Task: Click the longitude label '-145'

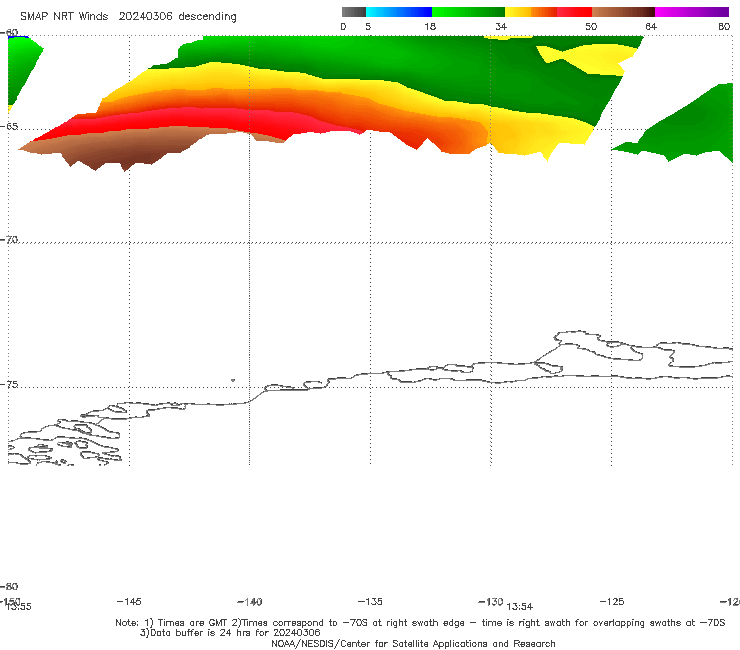Action: click(x=129, y=601)
